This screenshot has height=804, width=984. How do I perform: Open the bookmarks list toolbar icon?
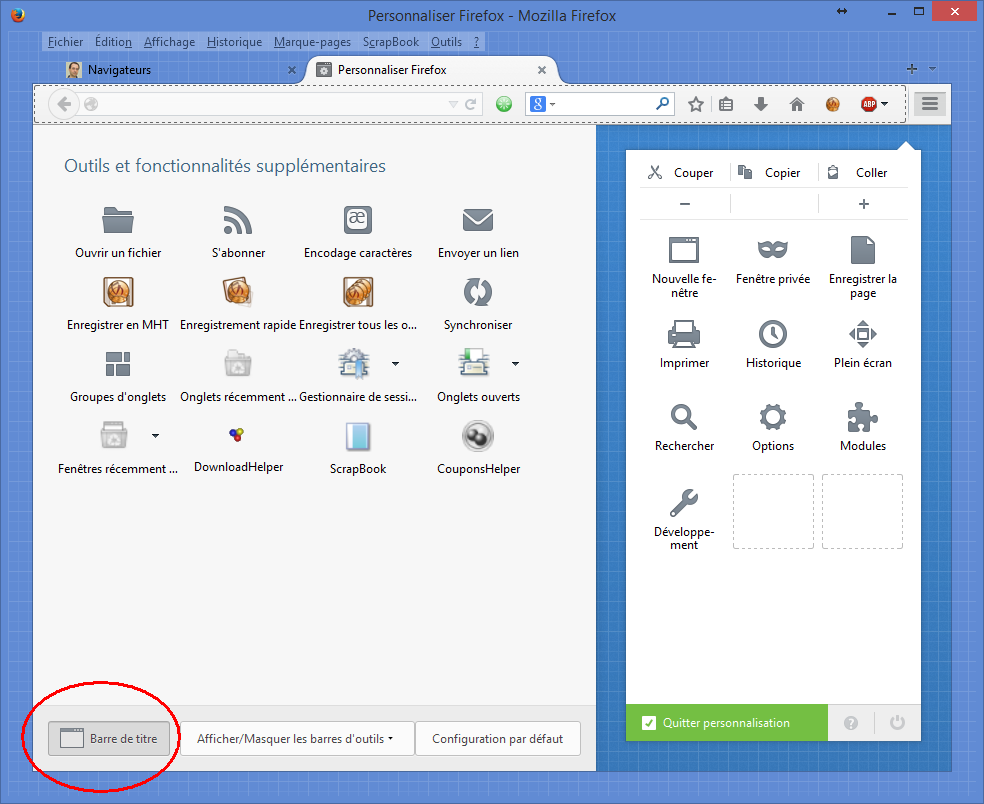pos(726,104)
